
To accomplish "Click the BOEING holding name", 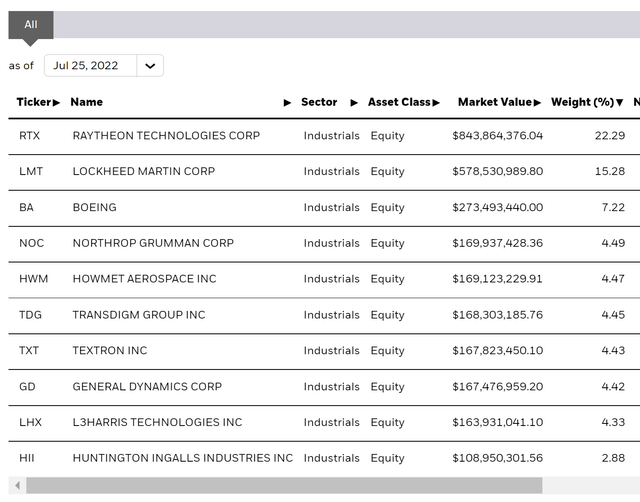I will coord(94,208).
